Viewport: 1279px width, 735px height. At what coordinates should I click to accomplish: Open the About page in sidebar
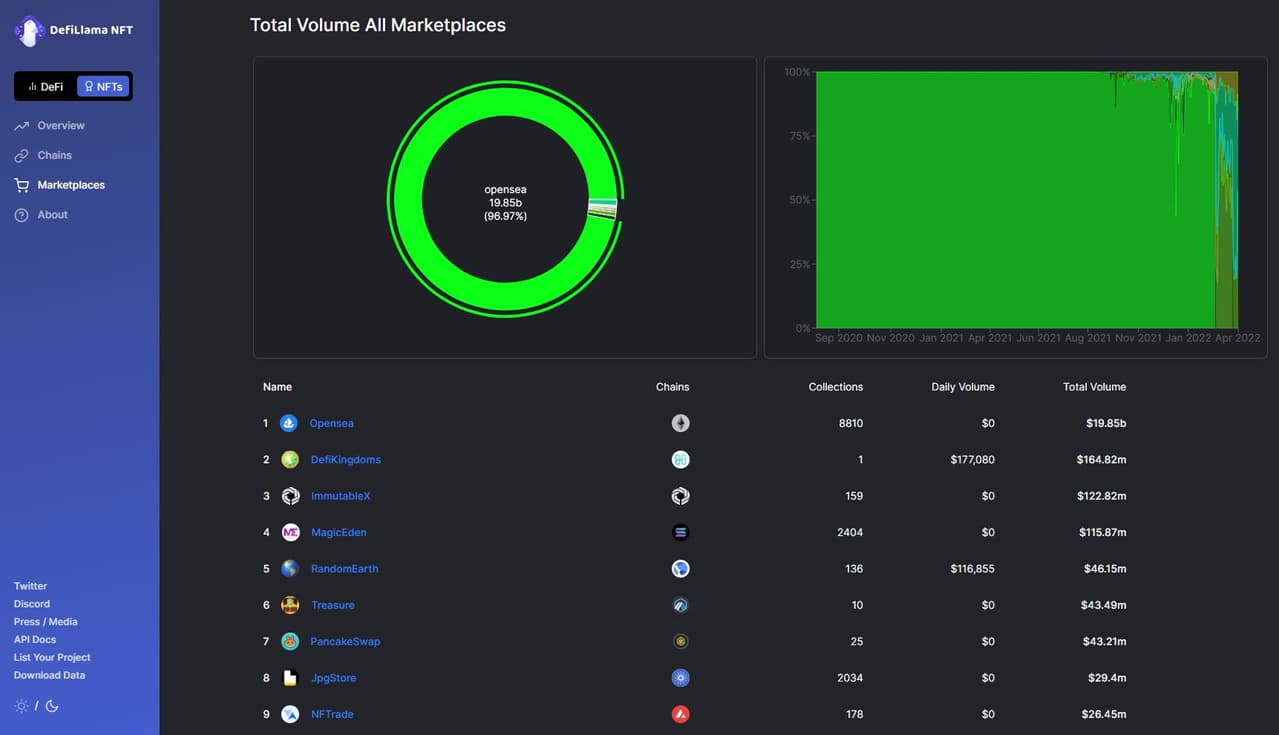(52, 215)
